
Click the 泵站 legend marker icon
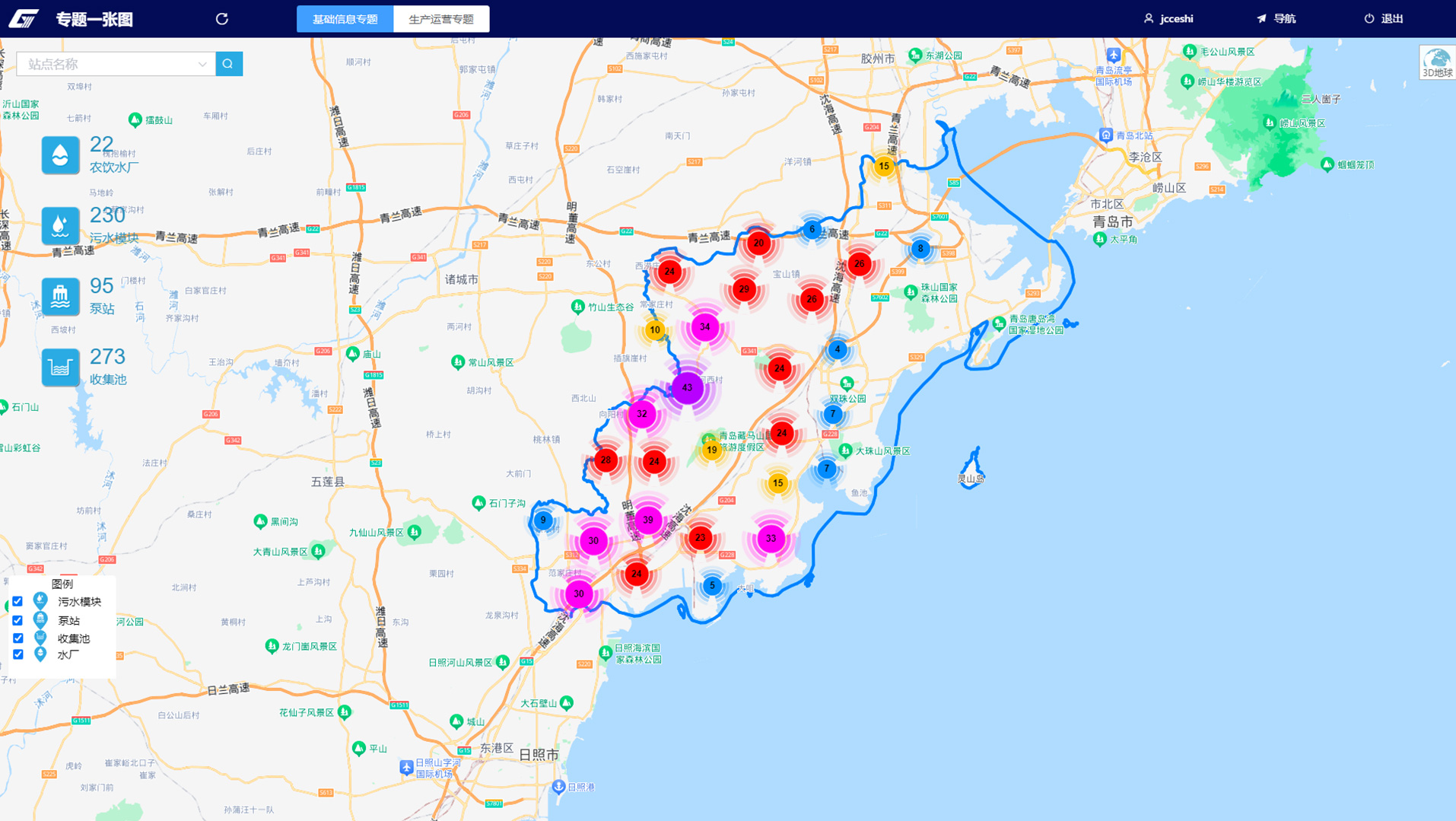pyautogui.click(x=40, y=620)
